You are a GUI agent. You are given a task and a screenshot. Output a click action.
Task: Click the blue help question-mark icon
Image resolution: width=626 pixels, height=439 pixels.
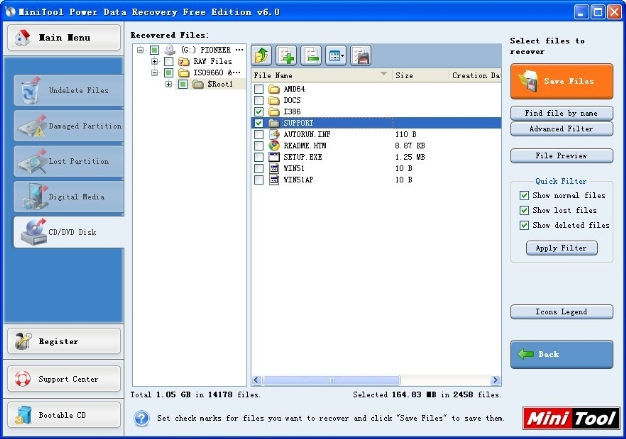click(141, 419)
